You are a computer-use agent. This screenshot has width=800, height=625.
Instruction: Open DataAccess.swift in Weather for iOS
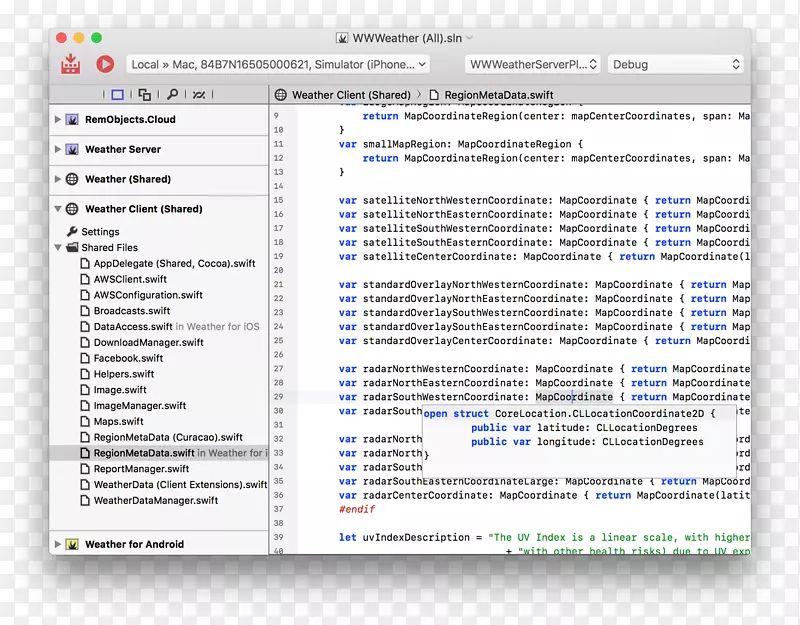[x=176, y=327]
